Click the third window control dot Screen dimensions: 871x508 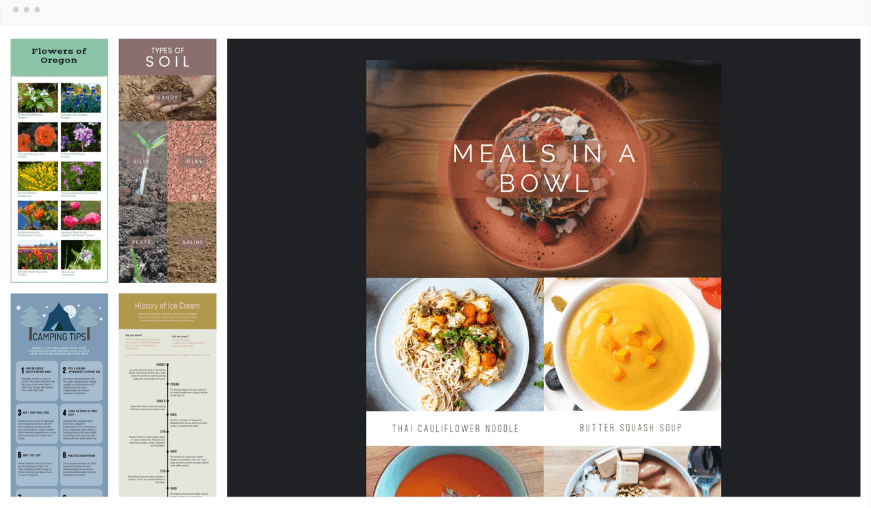[x=37, y=9]
